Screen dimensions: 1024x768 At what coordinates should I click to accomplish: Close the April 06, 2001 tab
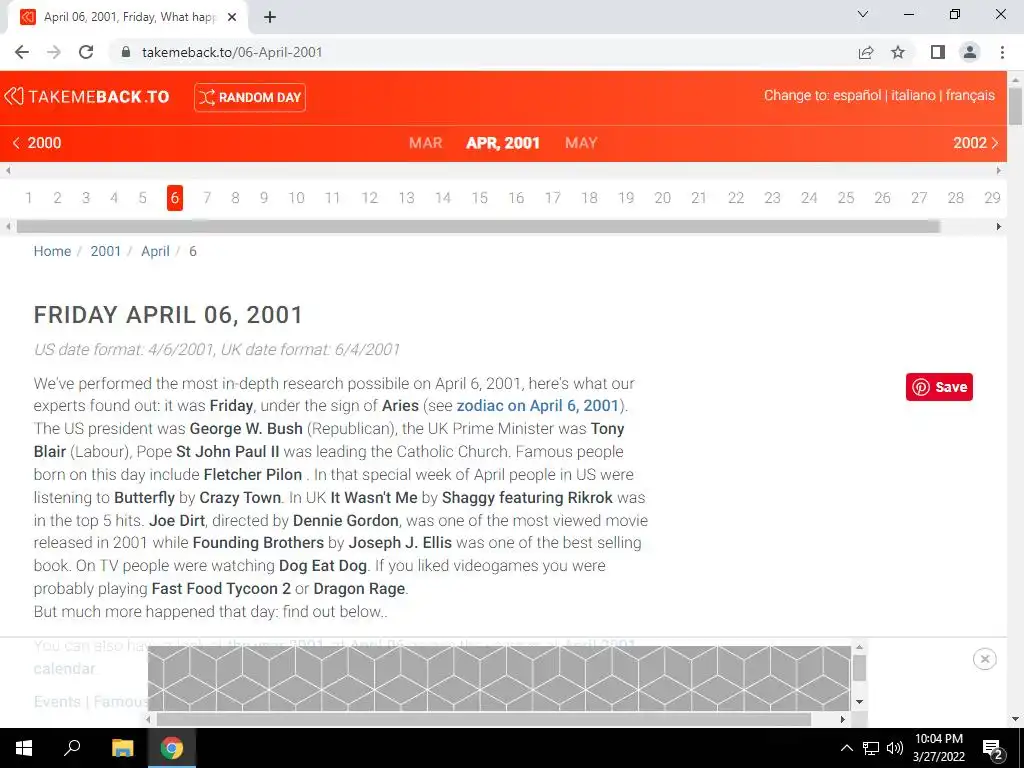[232, 17]
